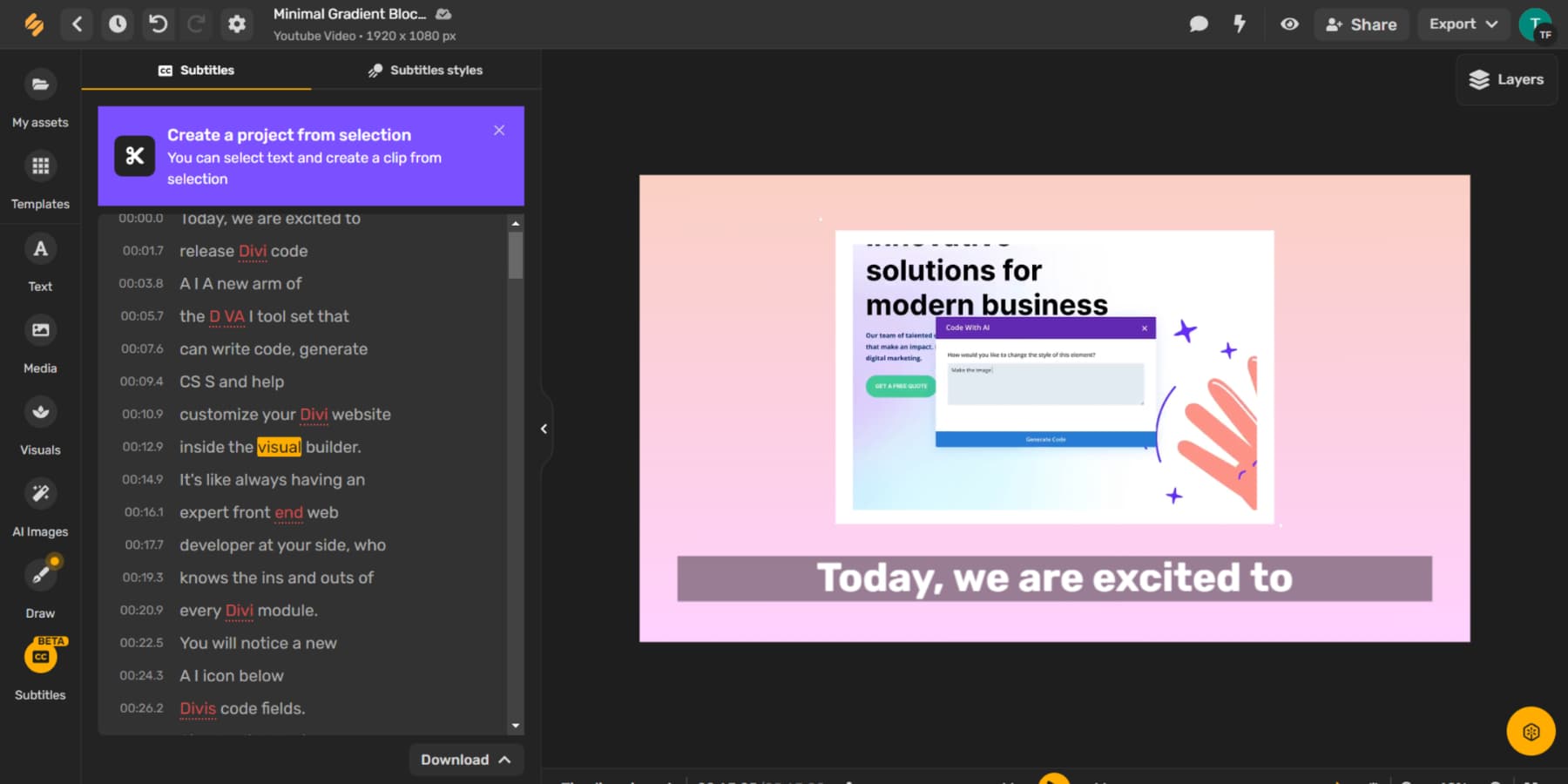The width and height of the screenshot is (1568, 784).
Task: Open the comments icon in the top bar
Action: coord(1199,24)
